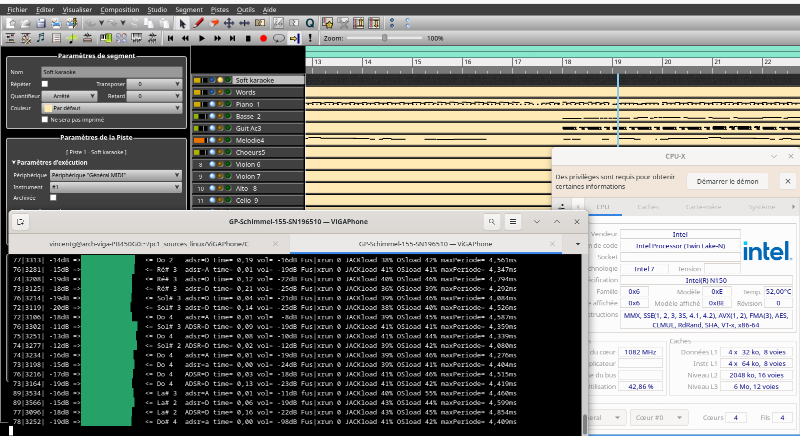Click the Nom field 'Soft karaoke'
800x436 pixels.
pyautogui.click(x=112, y=72)
